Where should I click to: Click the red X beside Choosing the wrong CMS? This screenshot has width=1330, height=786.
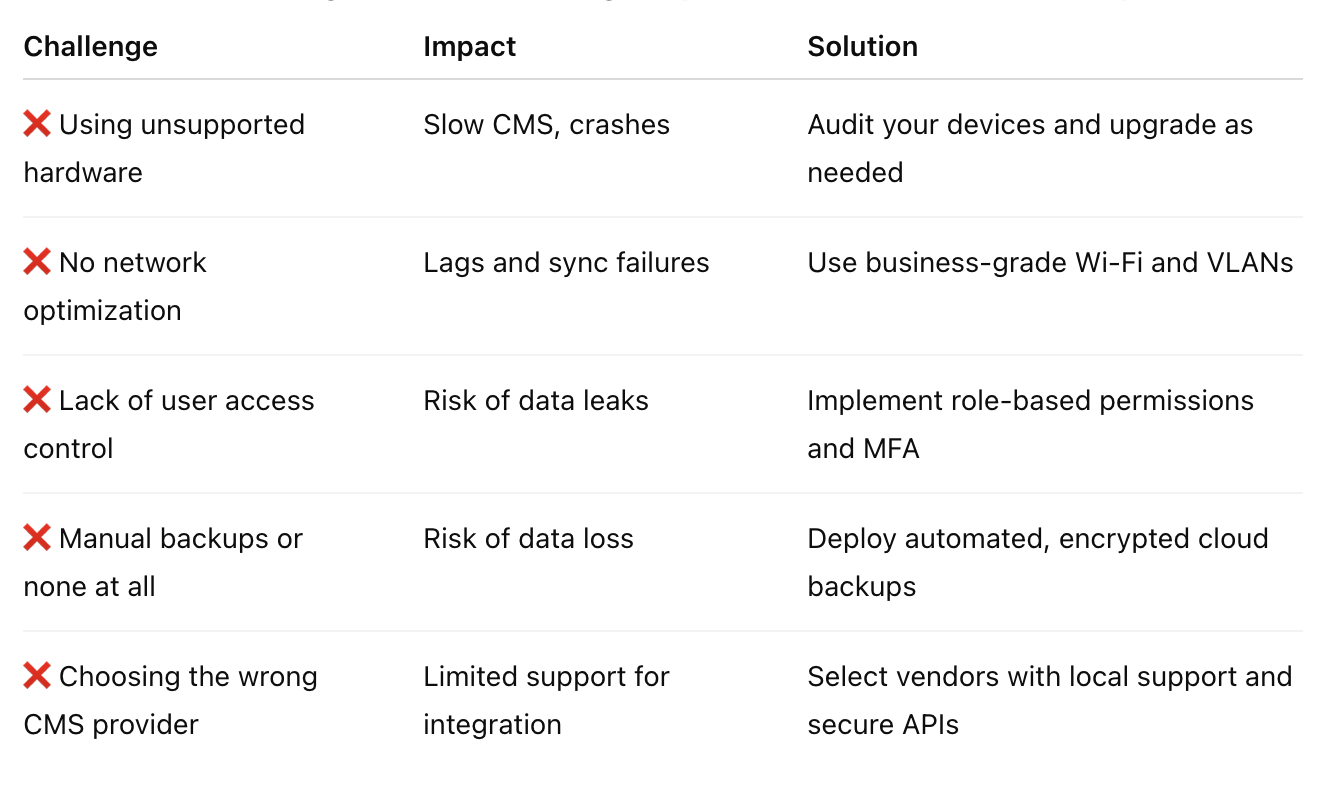point(37,677)
